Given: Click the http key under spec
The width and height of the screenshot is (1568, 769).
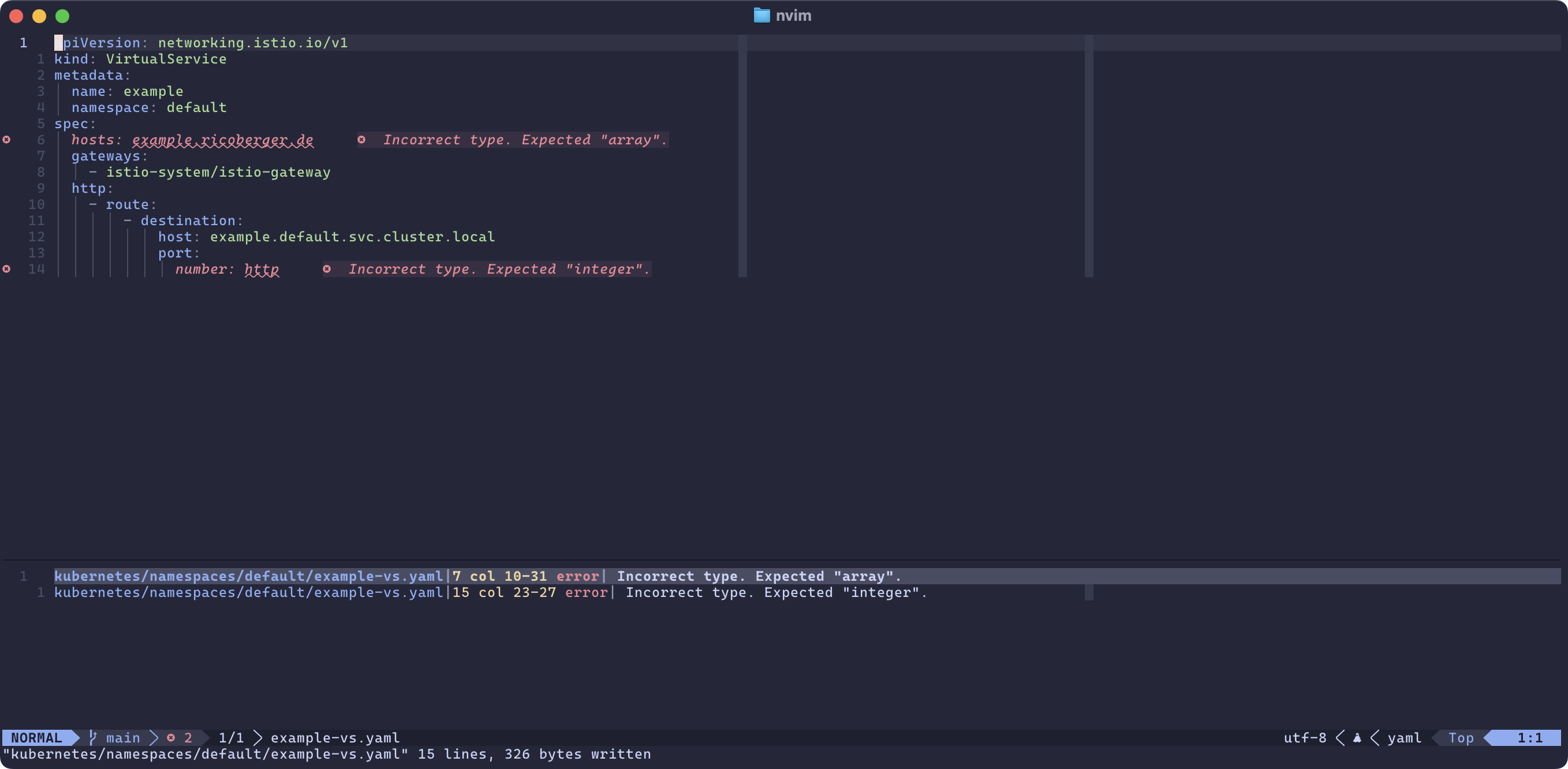Looking at the screenshot, I should coord(89,188).
